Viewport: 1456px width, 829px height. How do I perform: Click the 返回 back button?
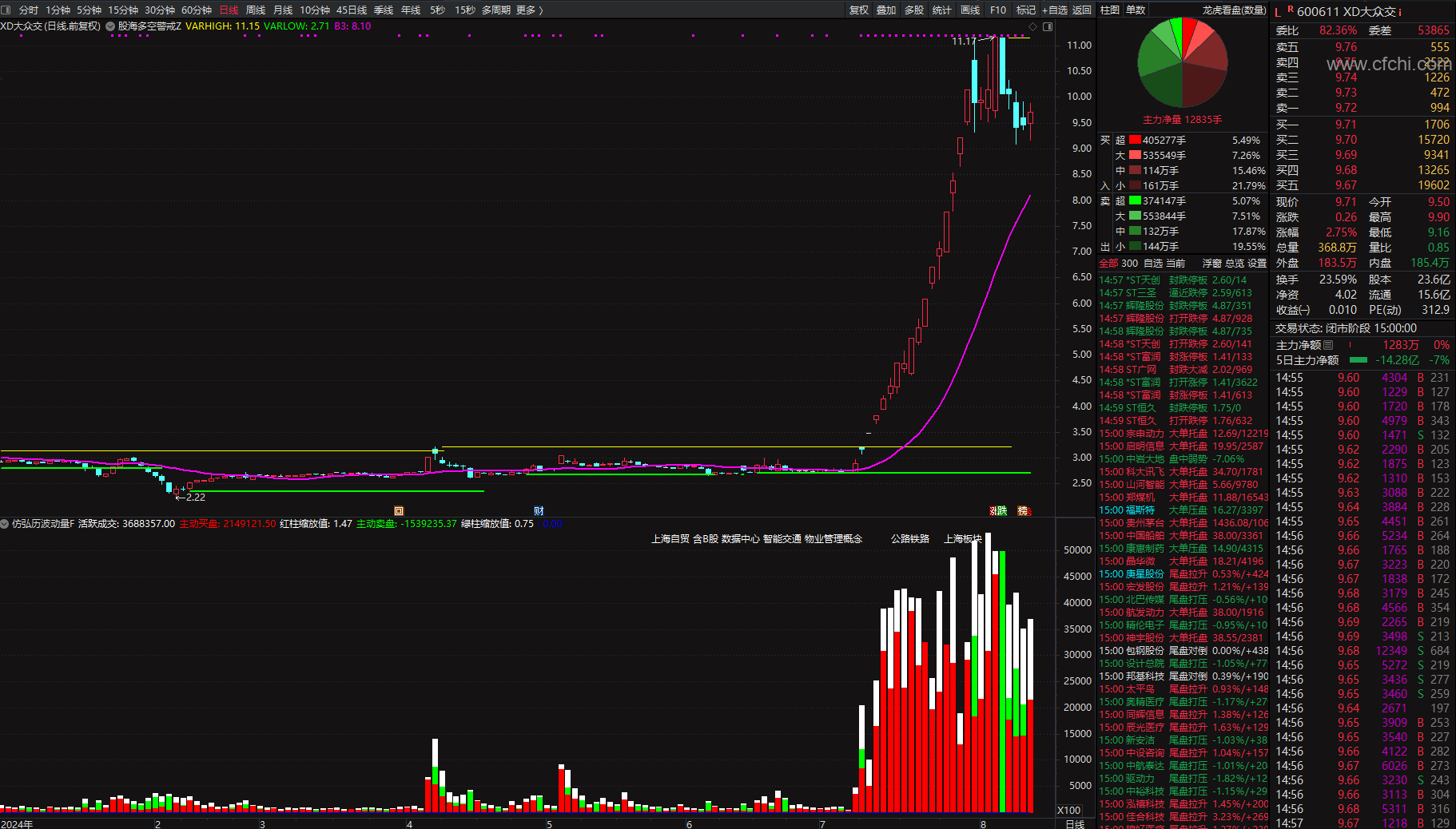(1082, 10)
